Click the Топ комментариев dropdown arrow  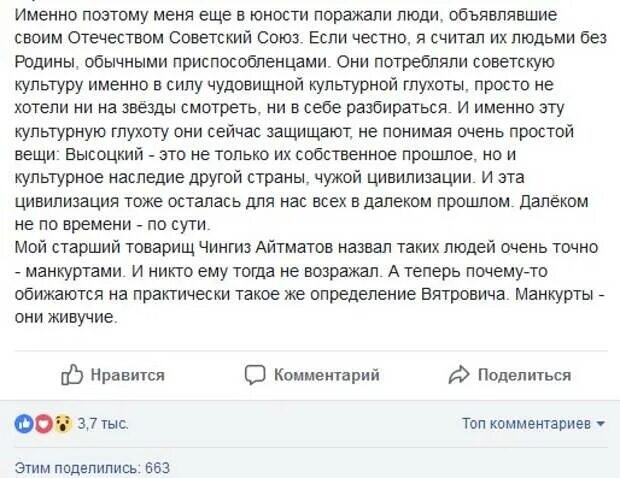coord(601,424)
